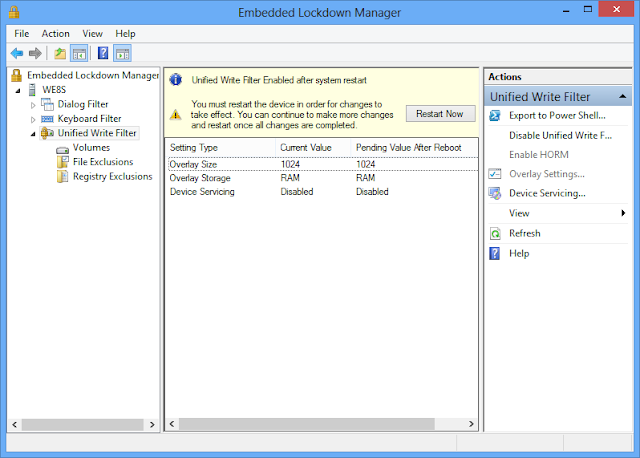Click the File Exclusions folder icon
Image resolution: width=640 pixels, height=458 pixels.
(62, 162)
